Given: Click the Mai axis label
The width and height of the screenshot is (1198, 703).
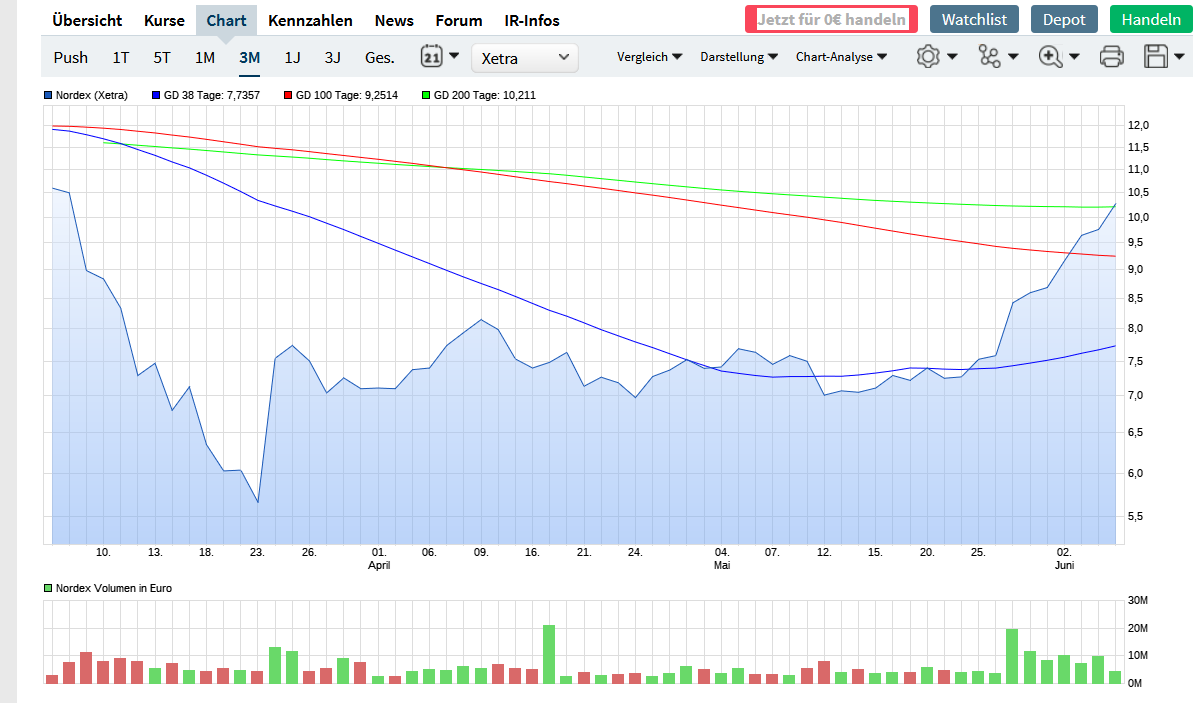Looking at the screenshot, I should click(x=722, y=565).
